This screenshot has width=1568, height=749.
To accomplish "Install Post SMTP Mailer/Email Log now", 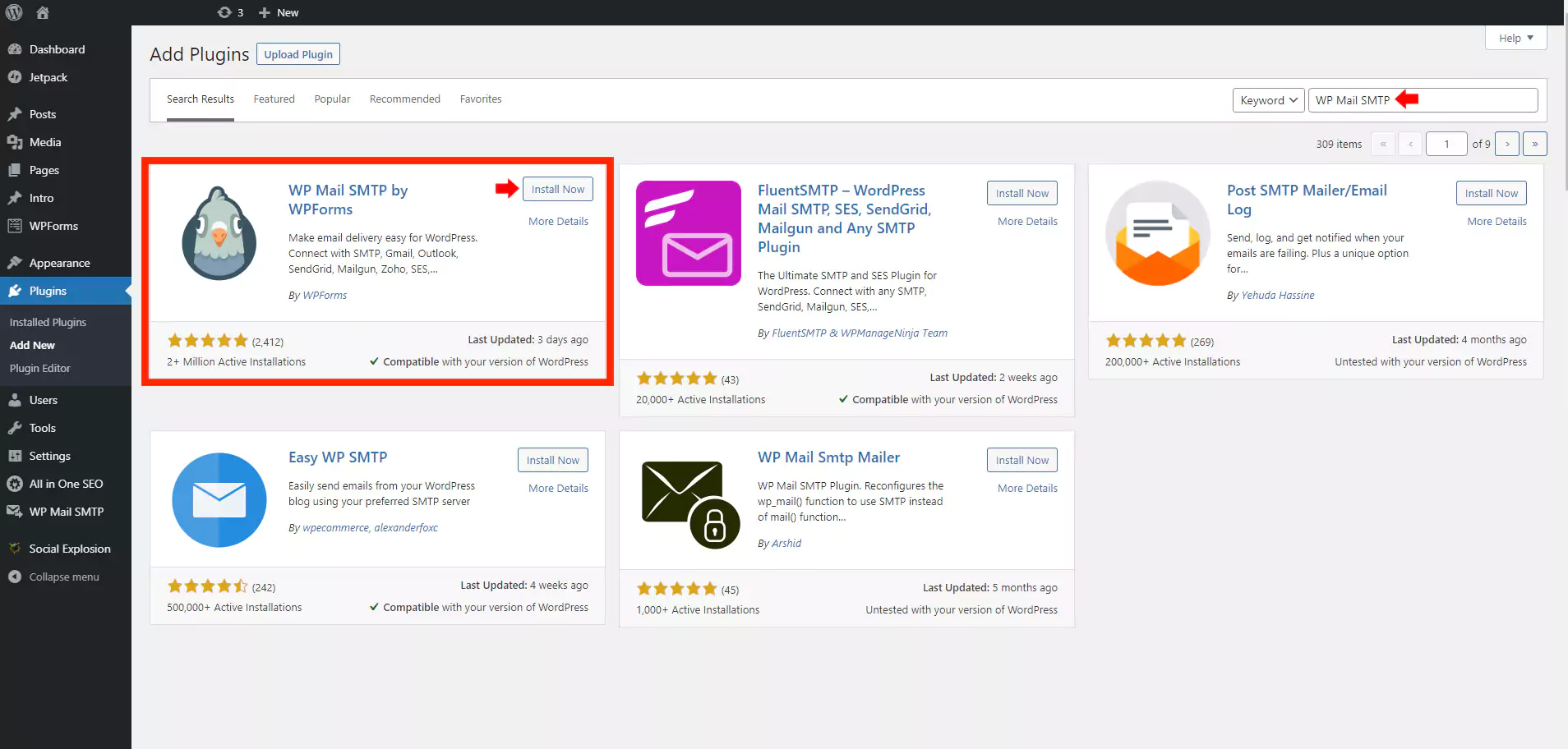I will 1492,193.
